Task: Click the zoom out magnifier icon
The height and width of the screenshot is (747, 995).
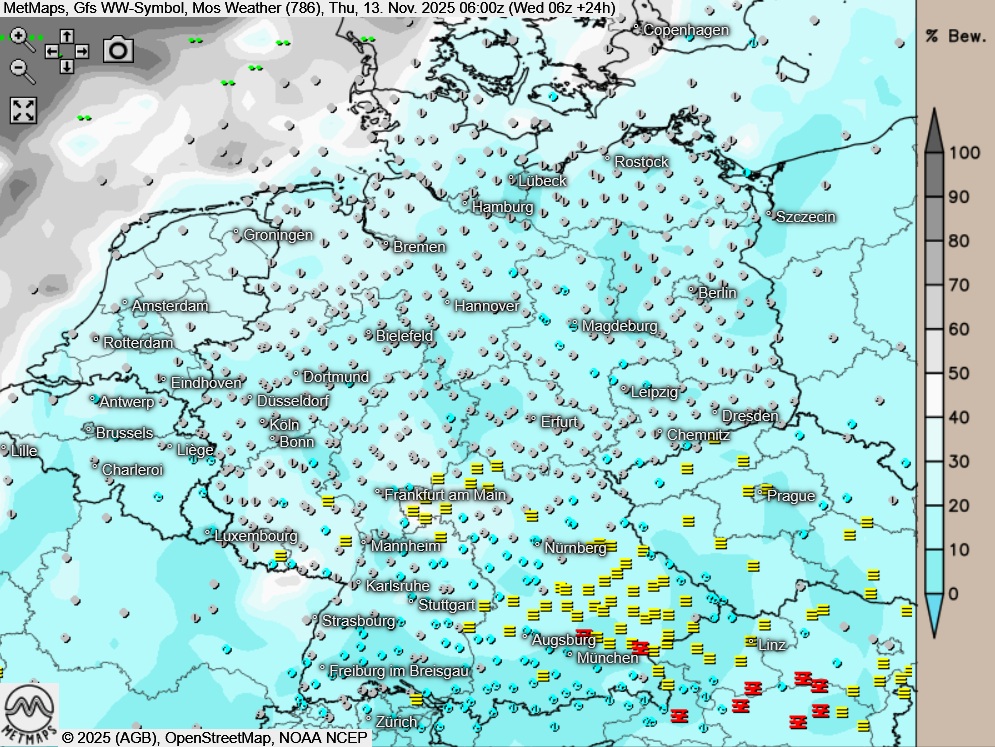Action: click(x=20, y=69)
